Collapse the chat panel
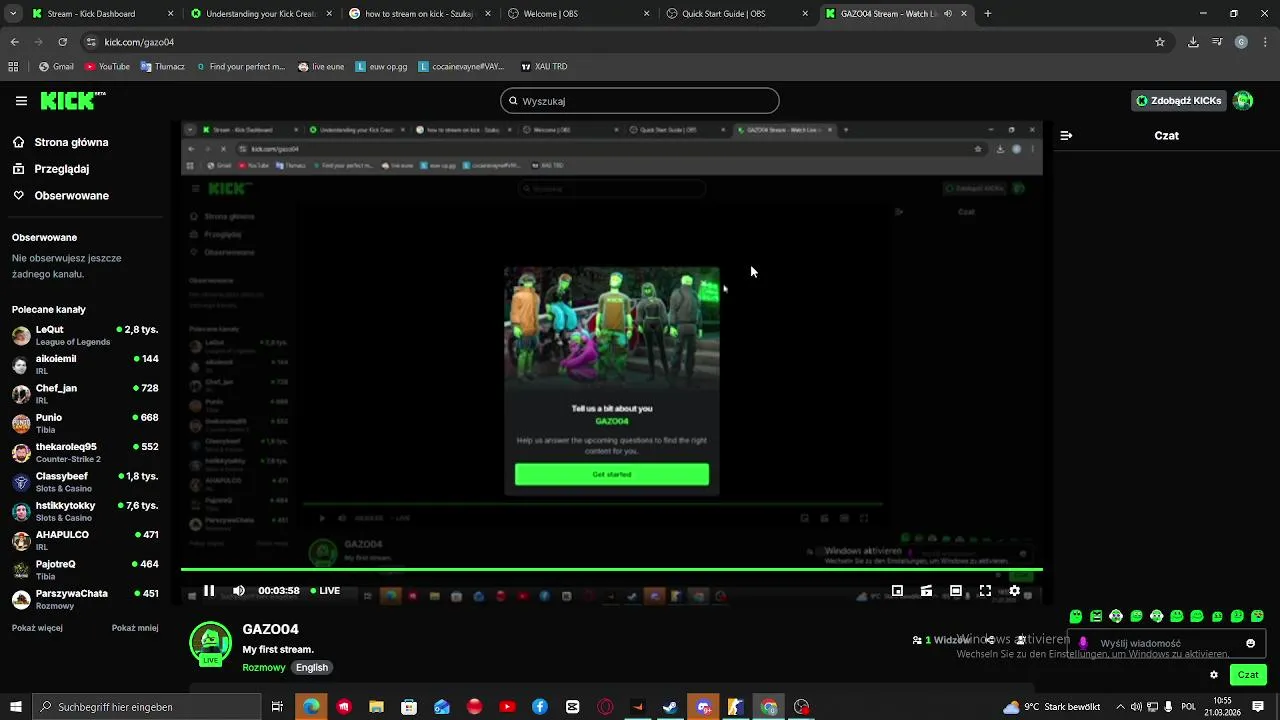1280x720 pixels. 1066,135
